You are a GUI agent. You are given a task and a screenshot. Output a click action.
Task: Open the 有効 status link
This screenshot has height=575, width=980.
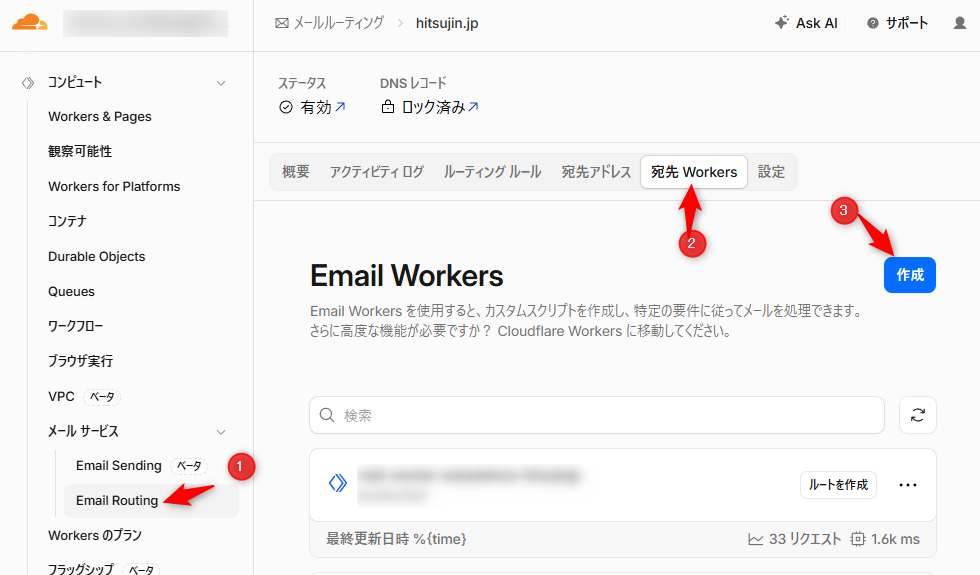click(x=322, y=108)
